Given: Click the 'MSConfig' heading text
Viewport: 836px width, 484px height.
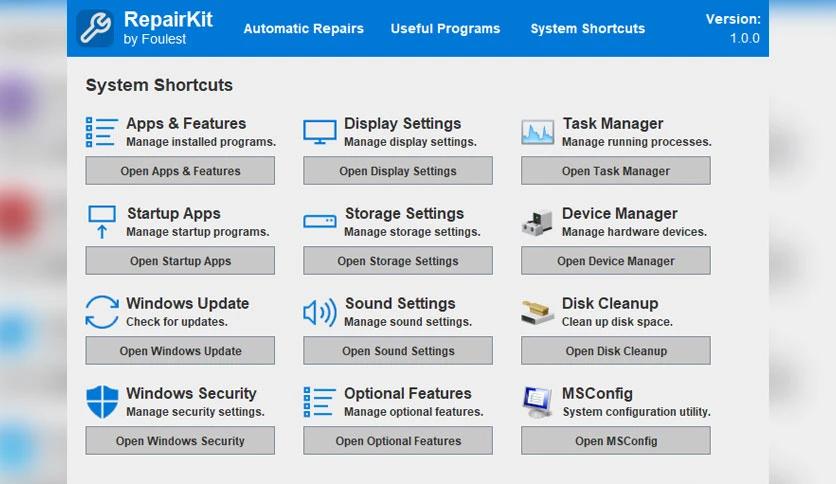Looking at the screenshot, I should (x=598, y=394).
